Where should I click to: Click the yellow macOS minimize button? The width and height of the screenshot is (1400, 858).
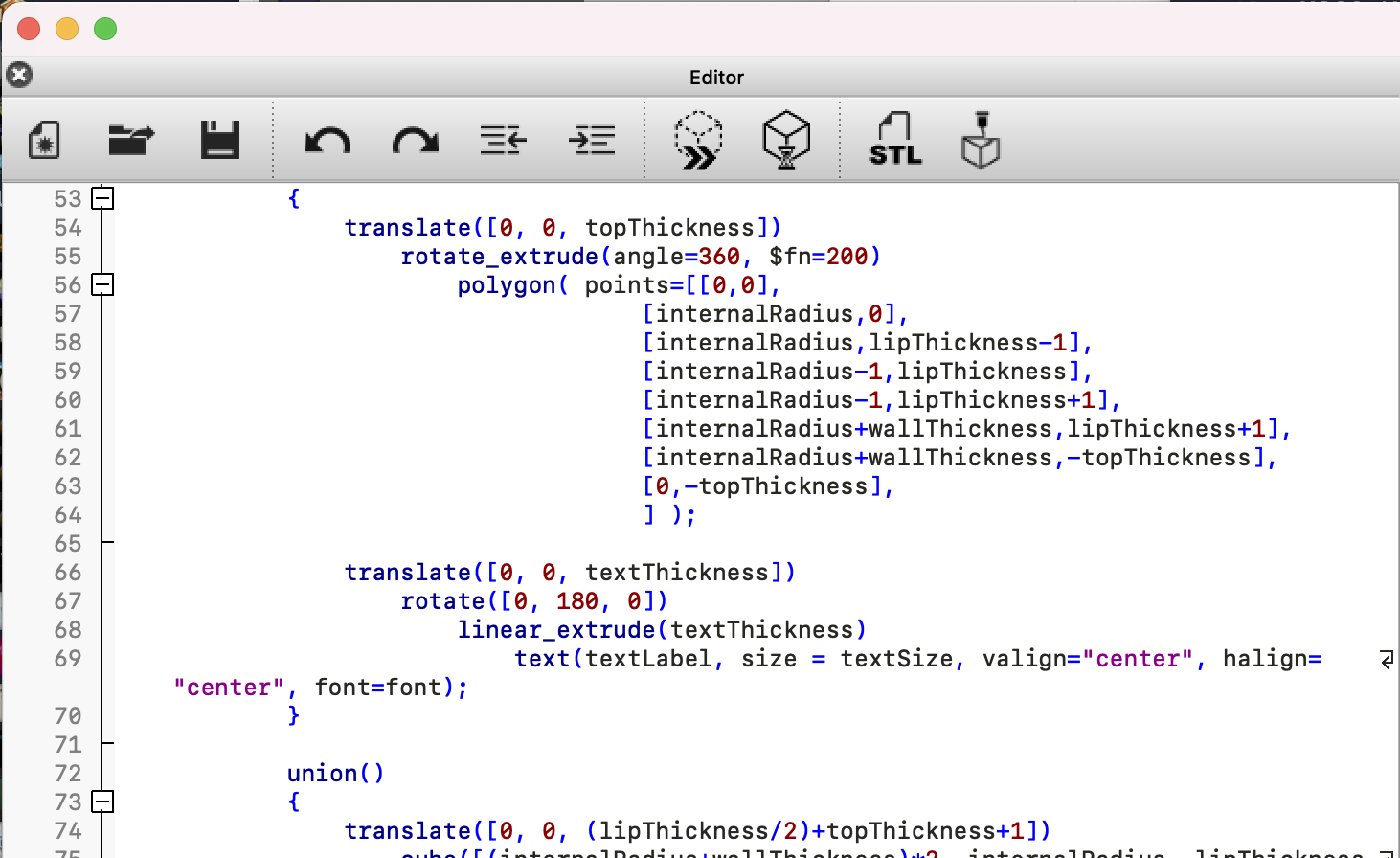pos(67,29)
